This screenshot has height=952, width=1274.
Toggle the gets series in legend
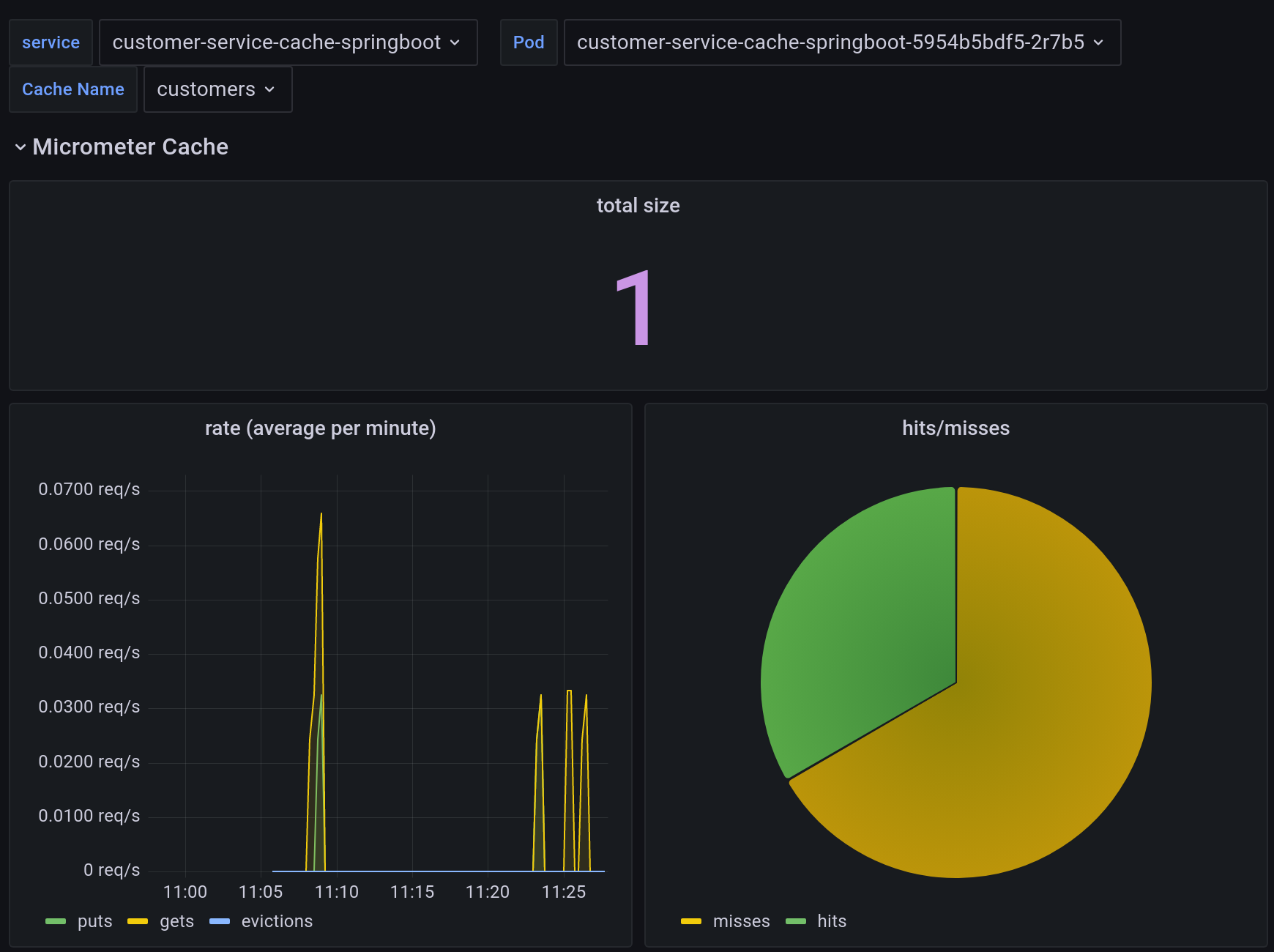[x=176, y=921]
